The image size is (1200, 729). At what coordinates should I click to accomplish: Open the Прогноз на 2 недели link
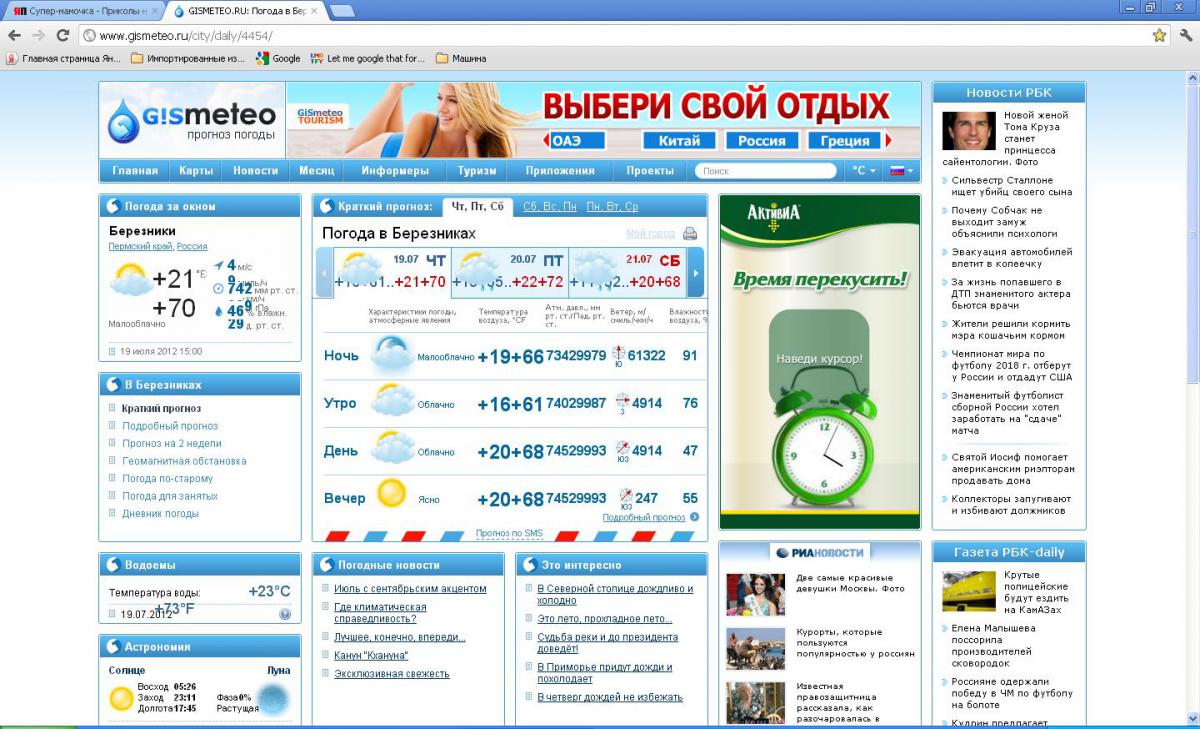pyautogui.click(x=171, y=443)
